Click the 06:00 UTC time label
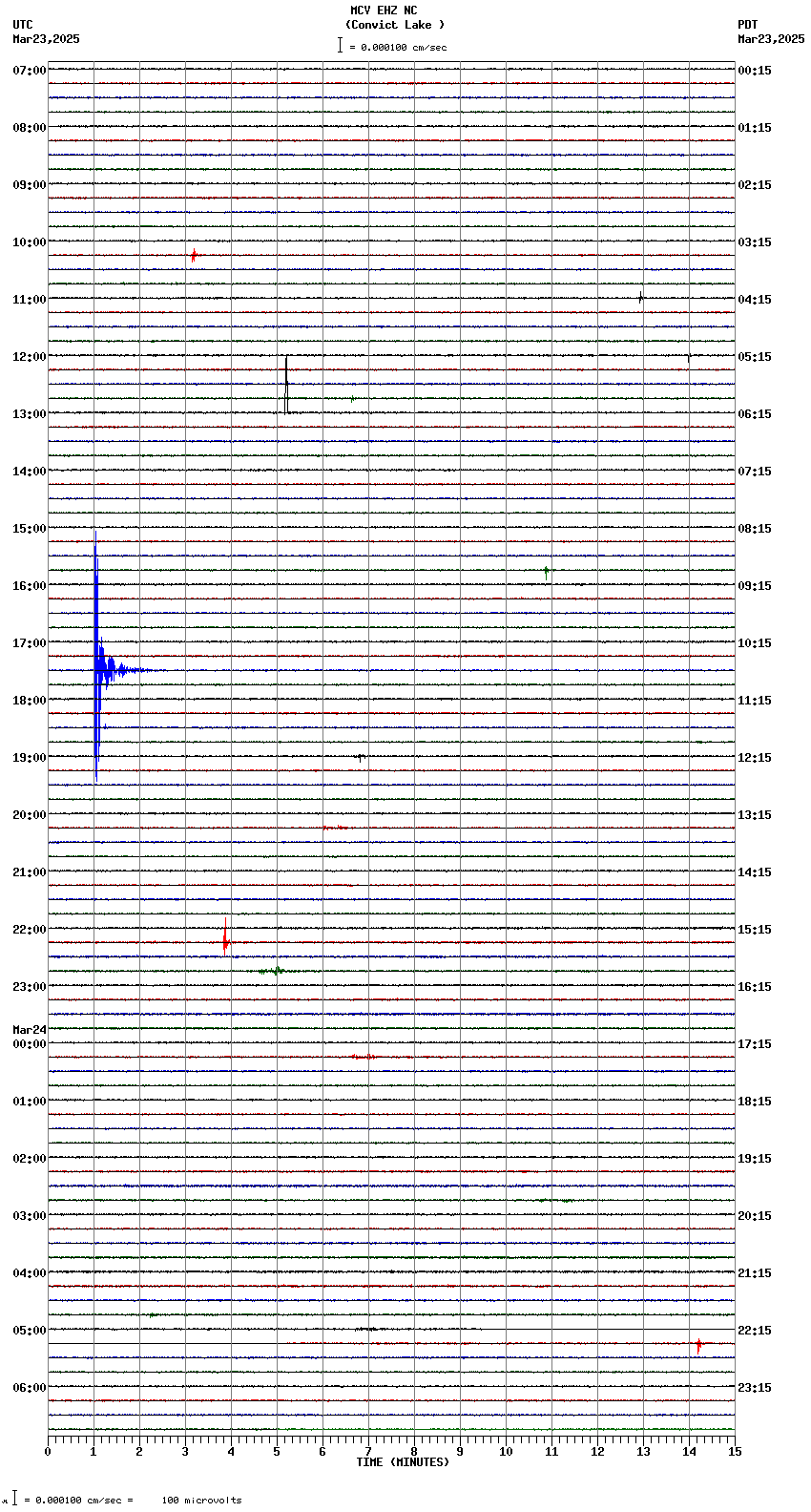Viewport: 811px width, 1512px height. tap(30, 1388)
